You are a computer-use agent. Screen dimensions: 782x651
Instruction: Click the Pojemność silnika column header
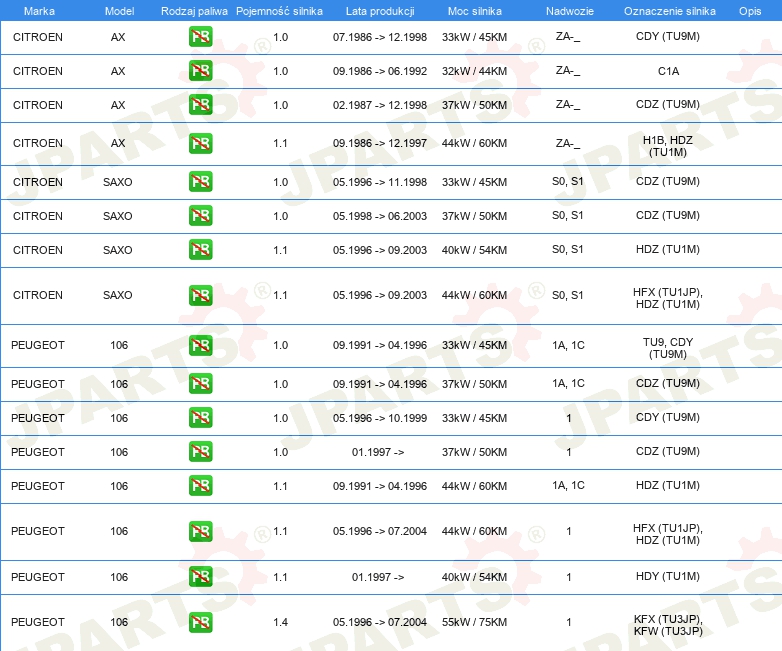(x=279, y=11)
